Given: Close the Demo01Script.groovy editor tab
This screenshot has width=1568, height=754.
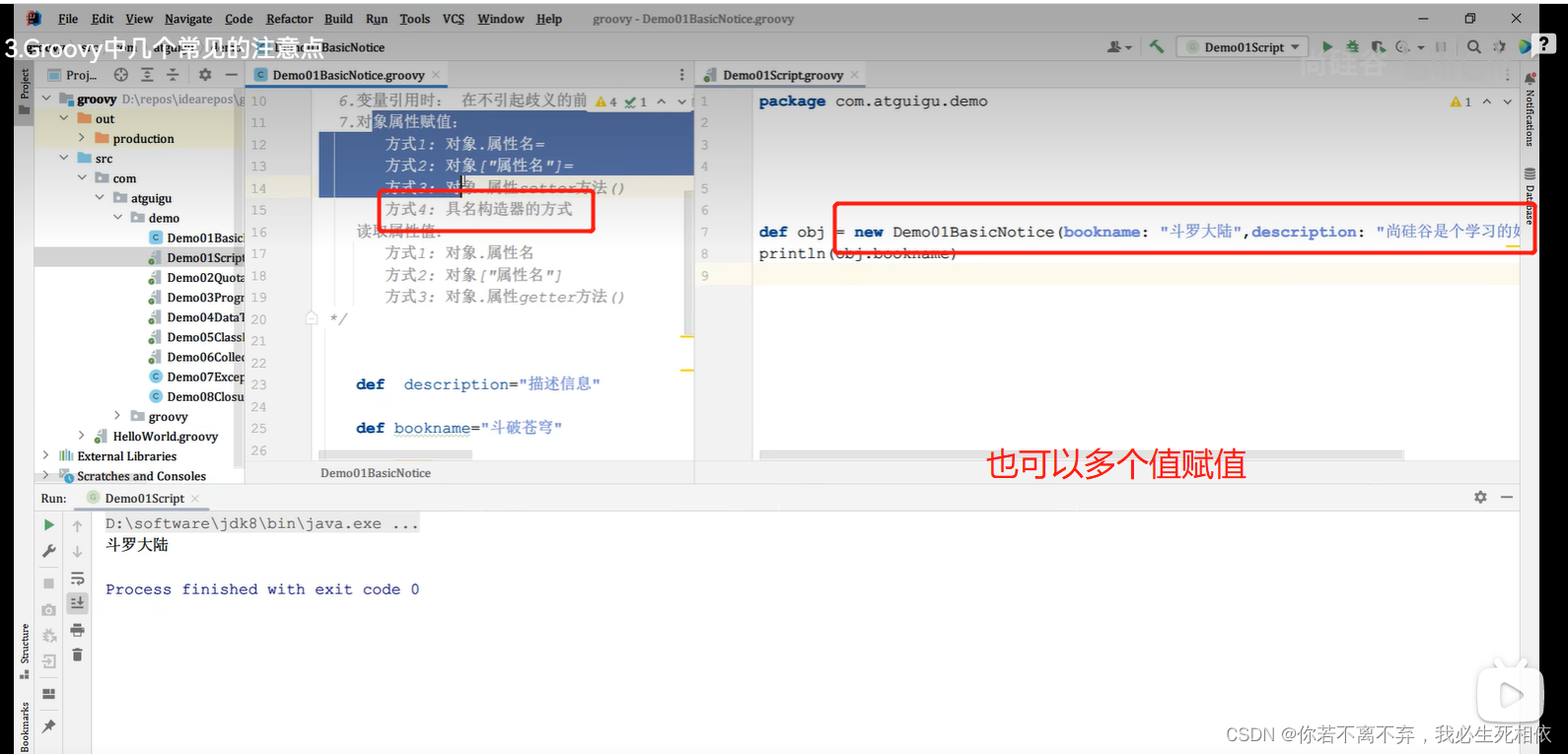Looking at the screenshot, I should pyautogui.click(x=854, y=75).
